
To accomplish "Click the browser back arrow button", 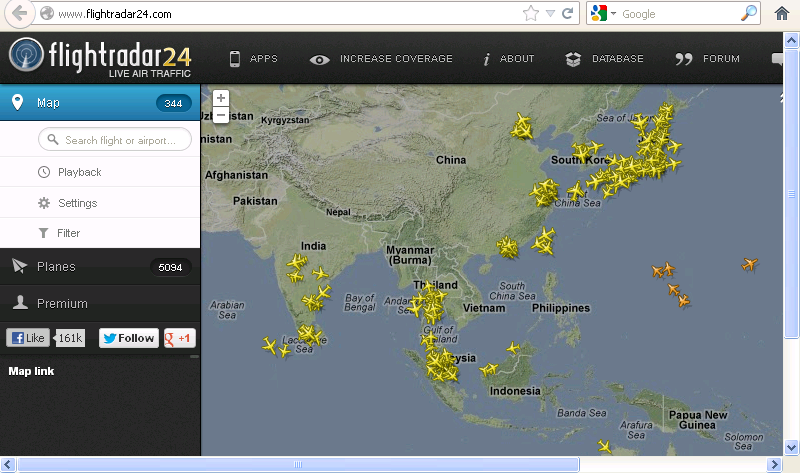I will (x=19, y=14).
